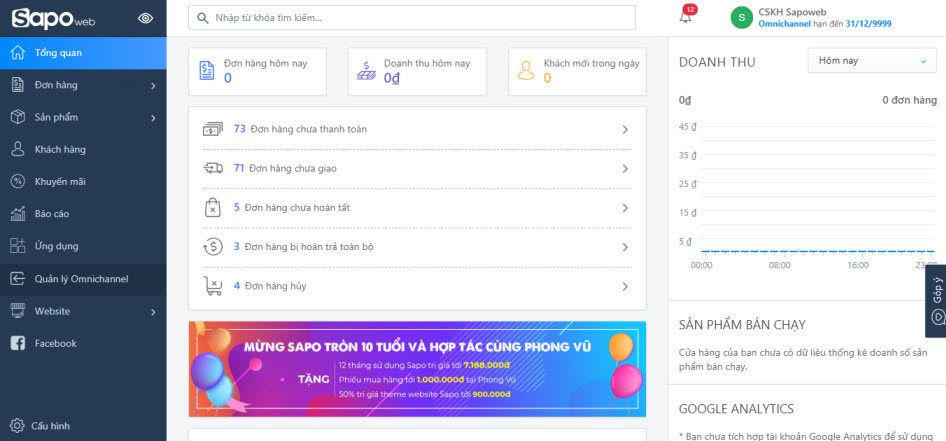The height and width of the screenshot is (441, 946).
Task: Click the CSKH Sapoweb account name
Action: click(792, 12)
